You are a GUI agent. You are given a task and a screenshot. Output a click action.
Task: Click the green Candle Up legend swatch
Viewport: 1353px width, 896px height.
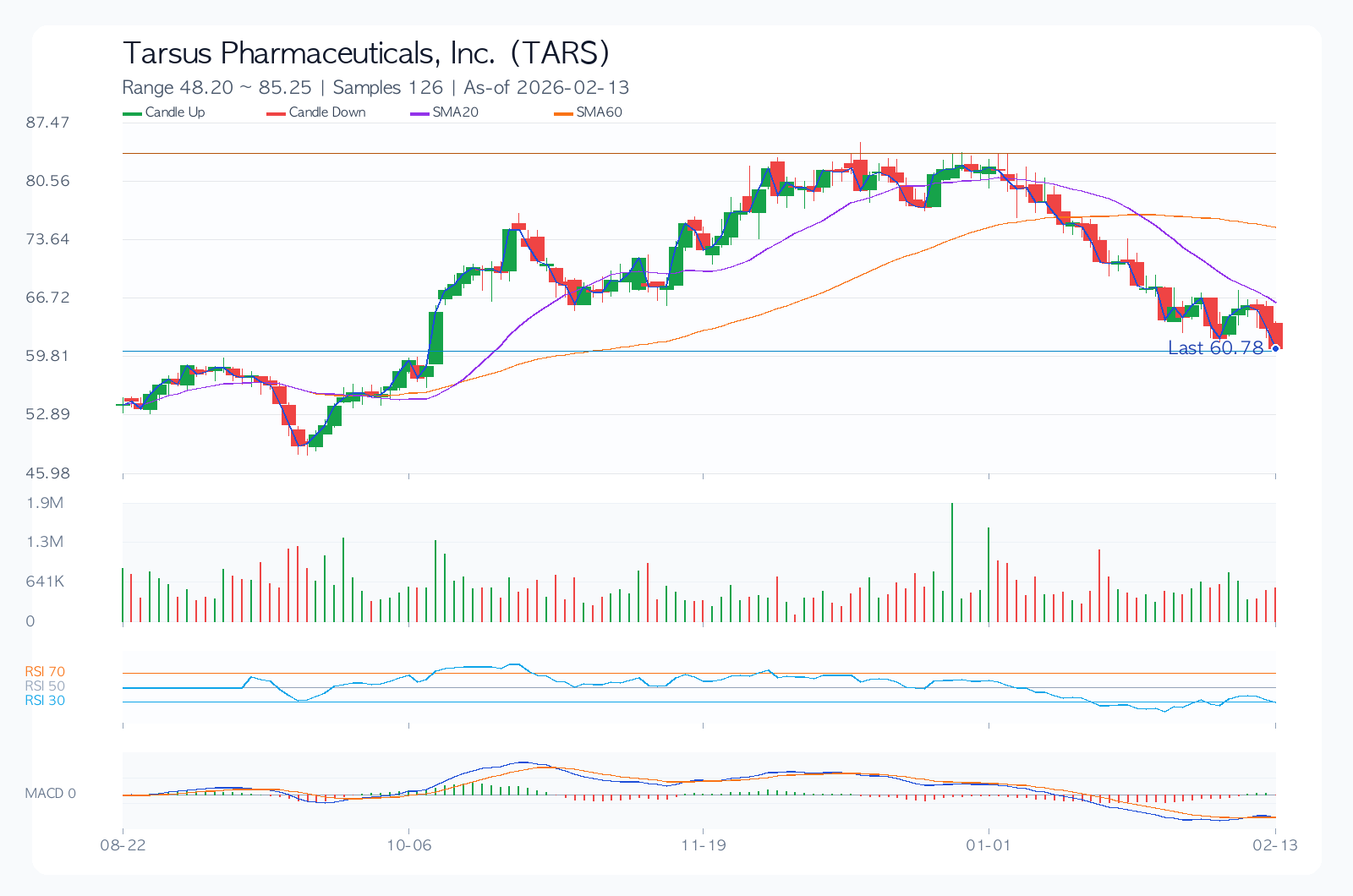133,113
